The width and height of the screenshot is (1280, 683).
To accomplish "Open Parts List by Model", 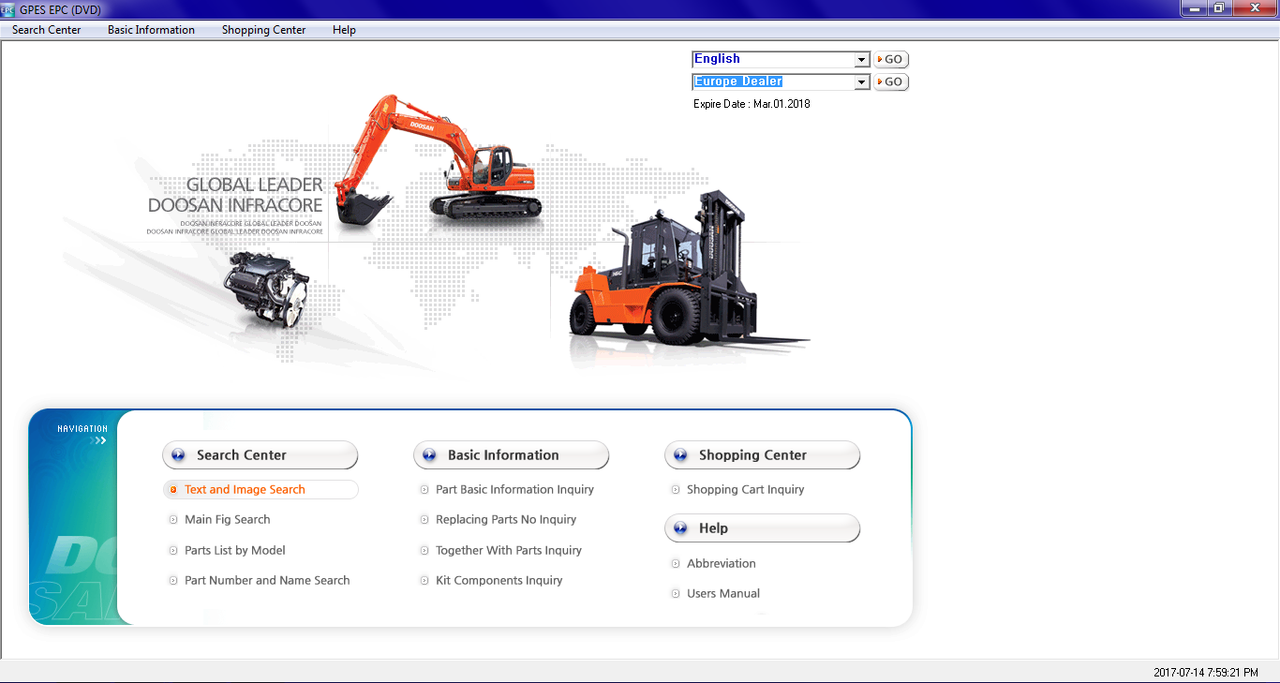I will pos(235,551).
